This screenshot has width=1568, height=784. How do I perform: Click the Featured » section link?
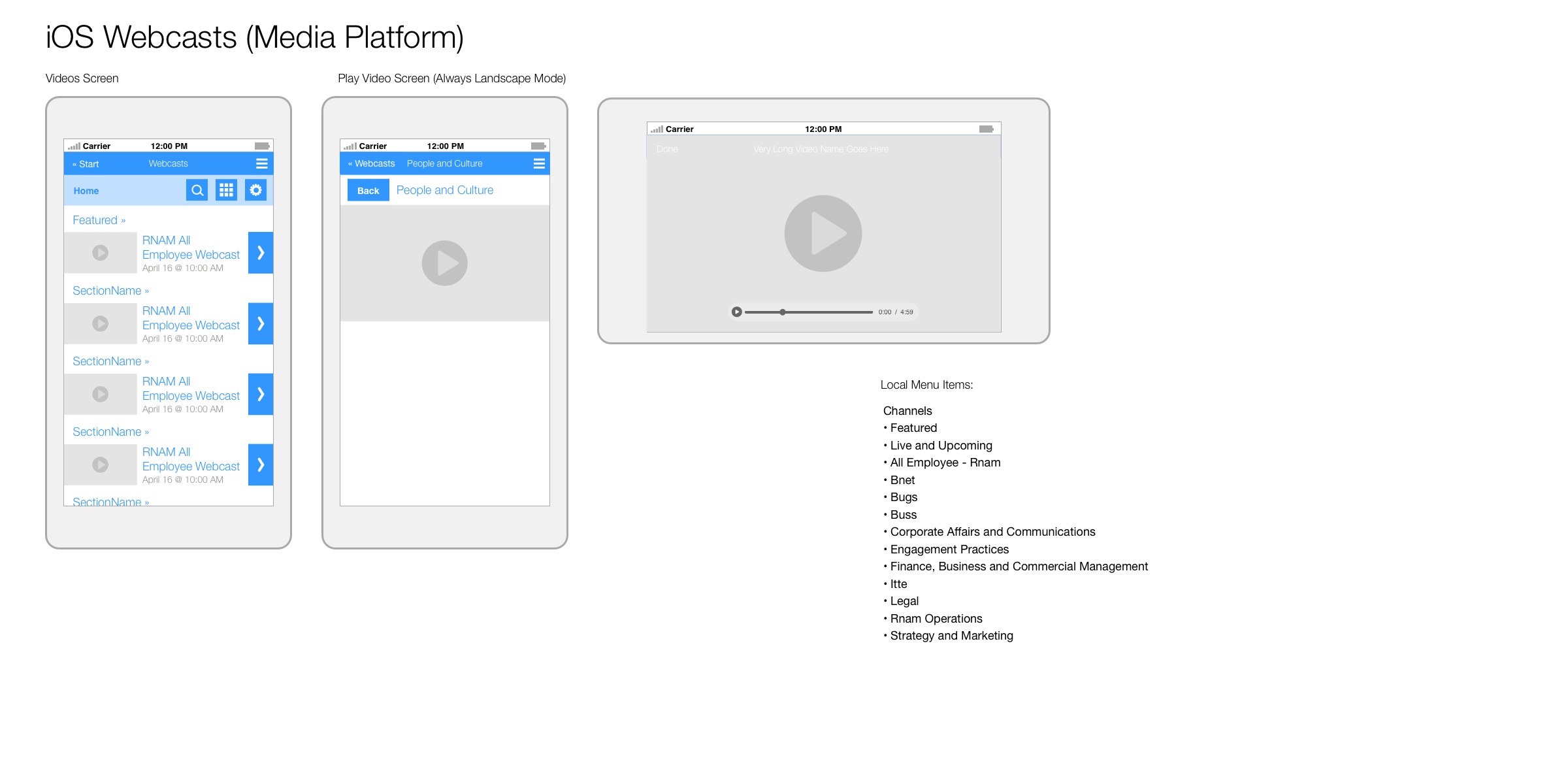(x=99, y=220)
